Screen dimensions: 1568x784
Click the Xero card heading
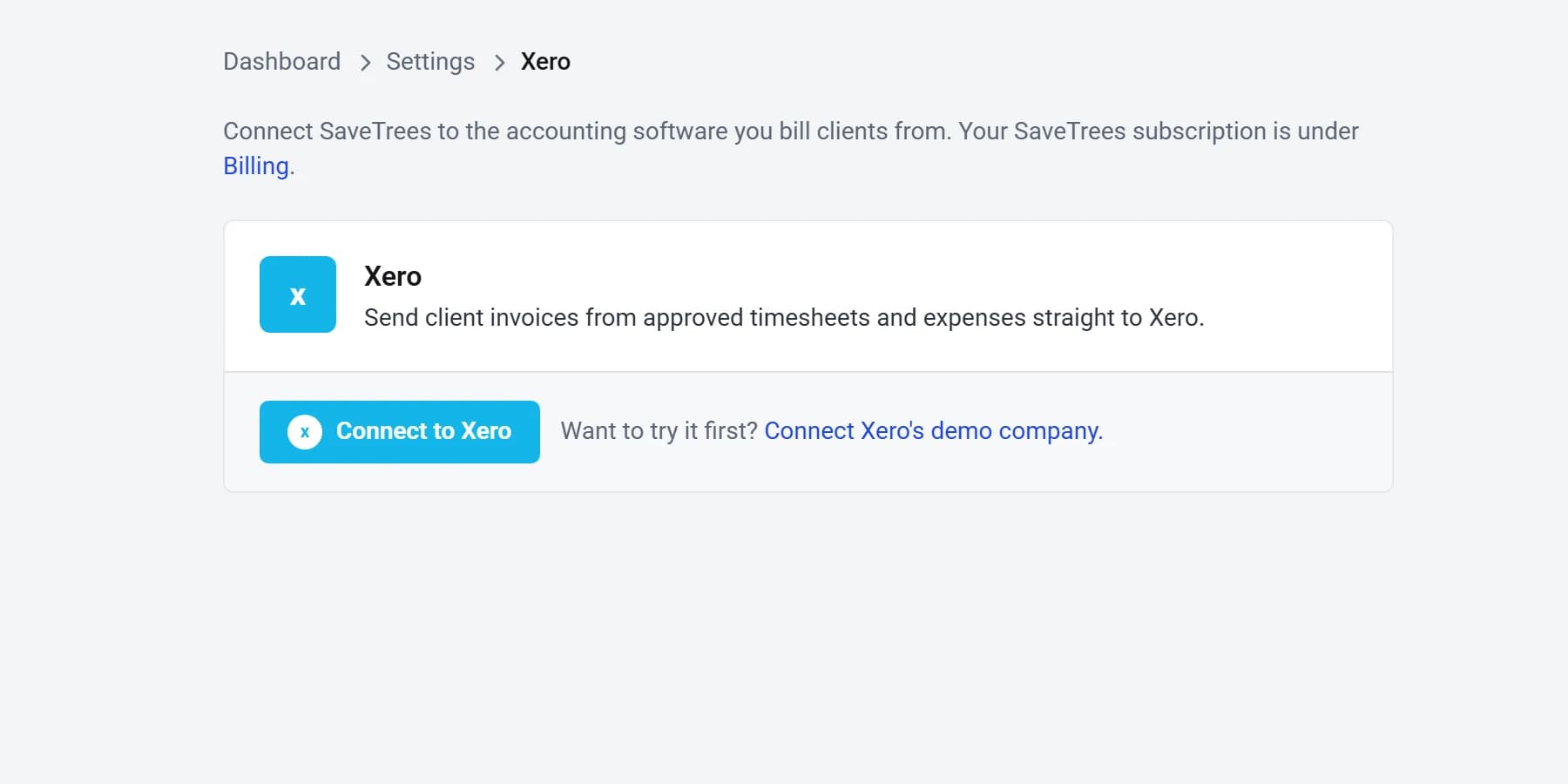coord(393,276)
